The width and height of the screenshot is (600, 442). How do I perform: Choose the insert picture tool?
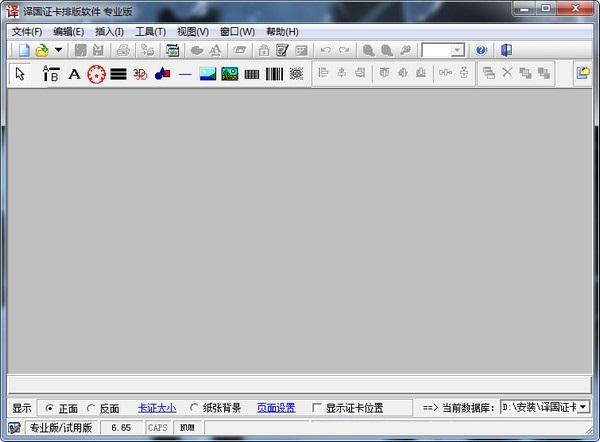point(207,74)
